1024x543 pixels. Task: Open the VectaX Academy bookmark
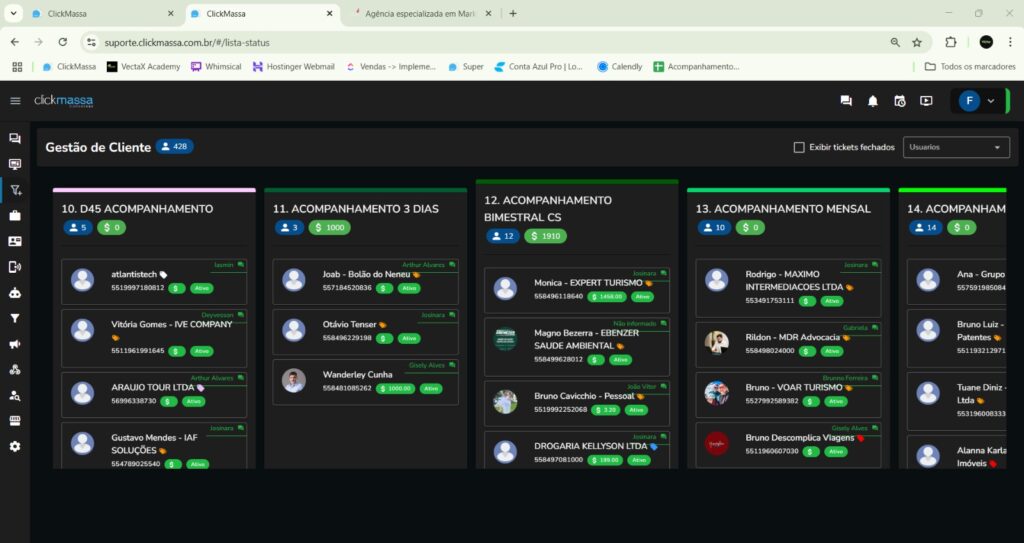(144, 67)
